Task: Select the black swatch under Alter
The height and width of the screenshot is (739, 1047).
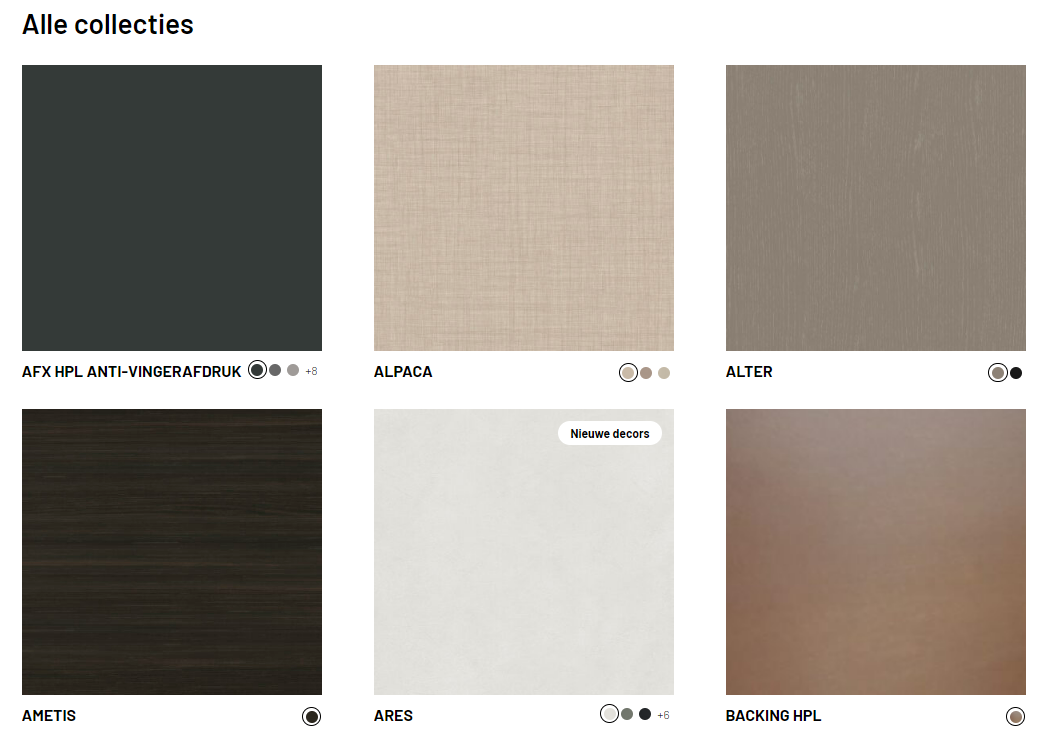Action: [x=1016, y=373]
